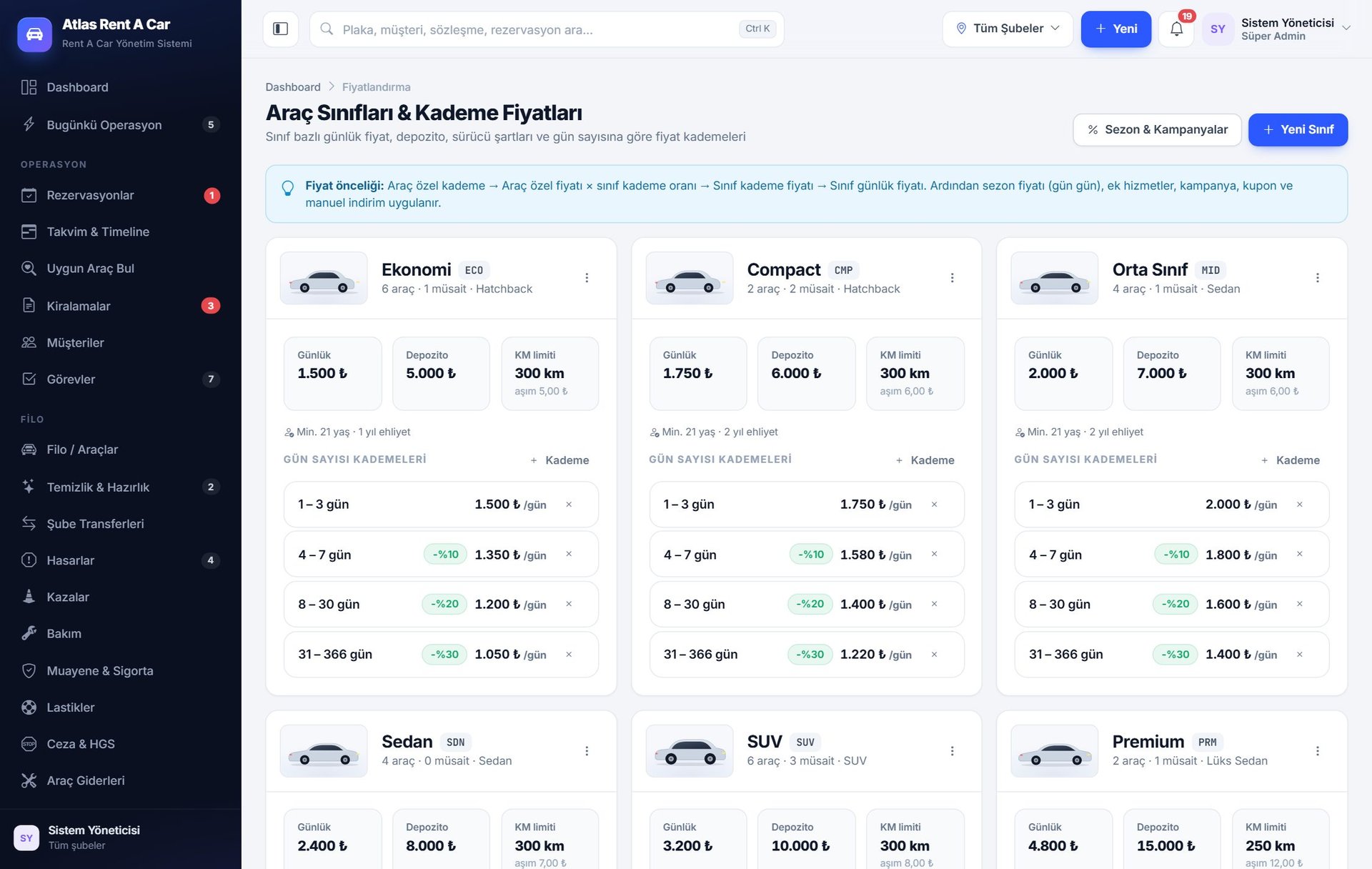Open Hasarlar page

point(120,560)
